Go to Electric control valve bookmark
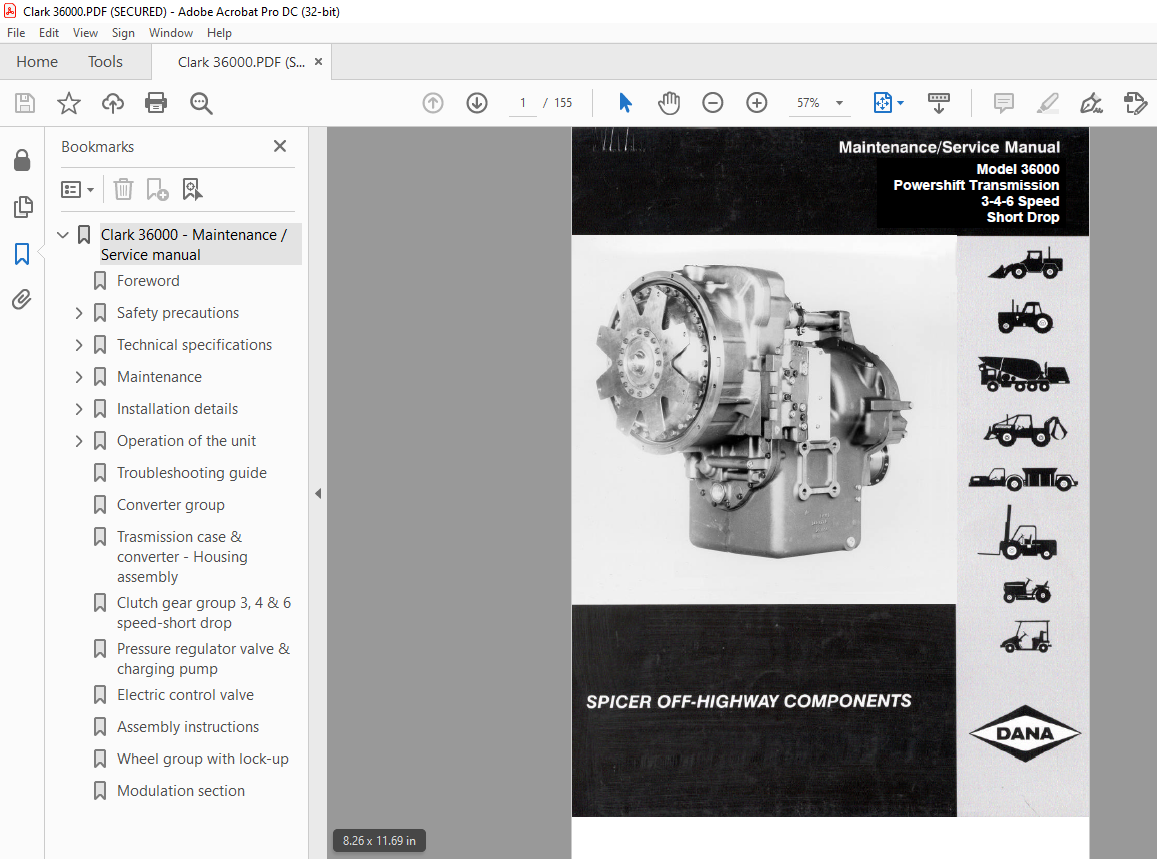This screenshot has width=1157, height=859. 185,694
